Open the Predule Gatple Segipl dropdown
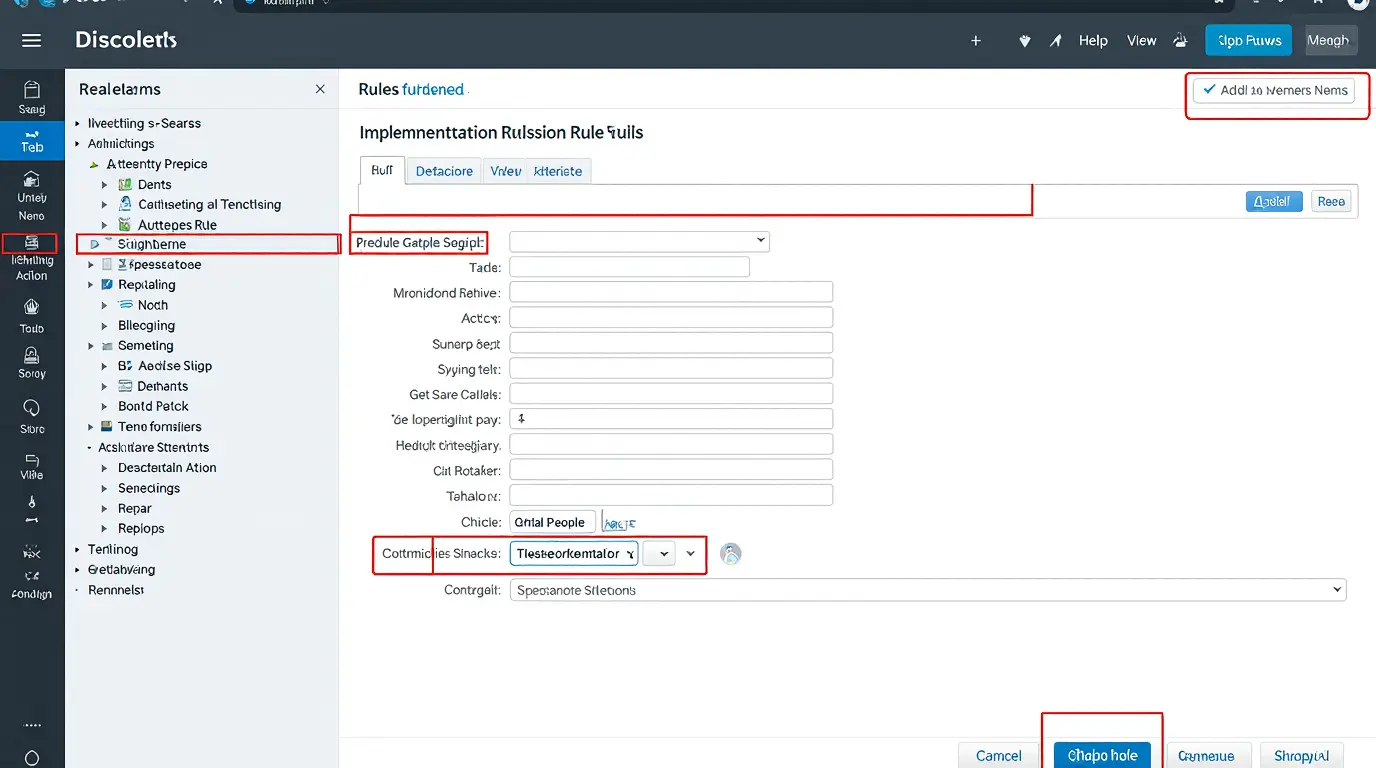1376x768 pixels. pyautogui.click(x=639, y=241)
